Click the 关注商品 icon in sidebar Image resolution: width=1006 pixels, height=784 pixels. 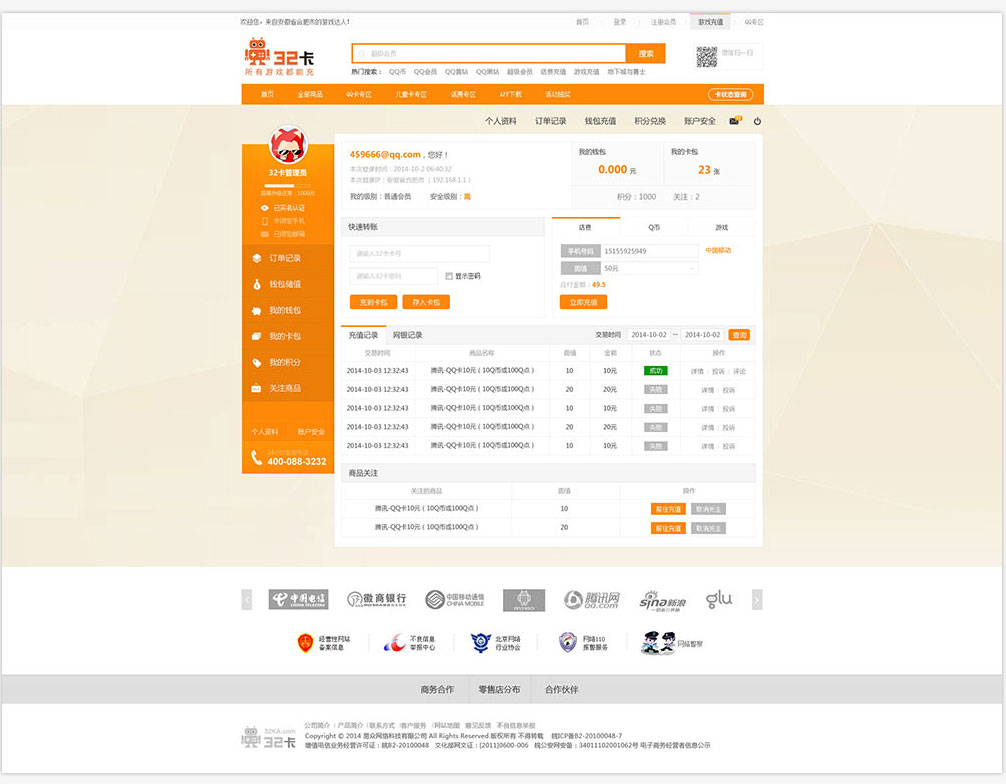[257, 388]
